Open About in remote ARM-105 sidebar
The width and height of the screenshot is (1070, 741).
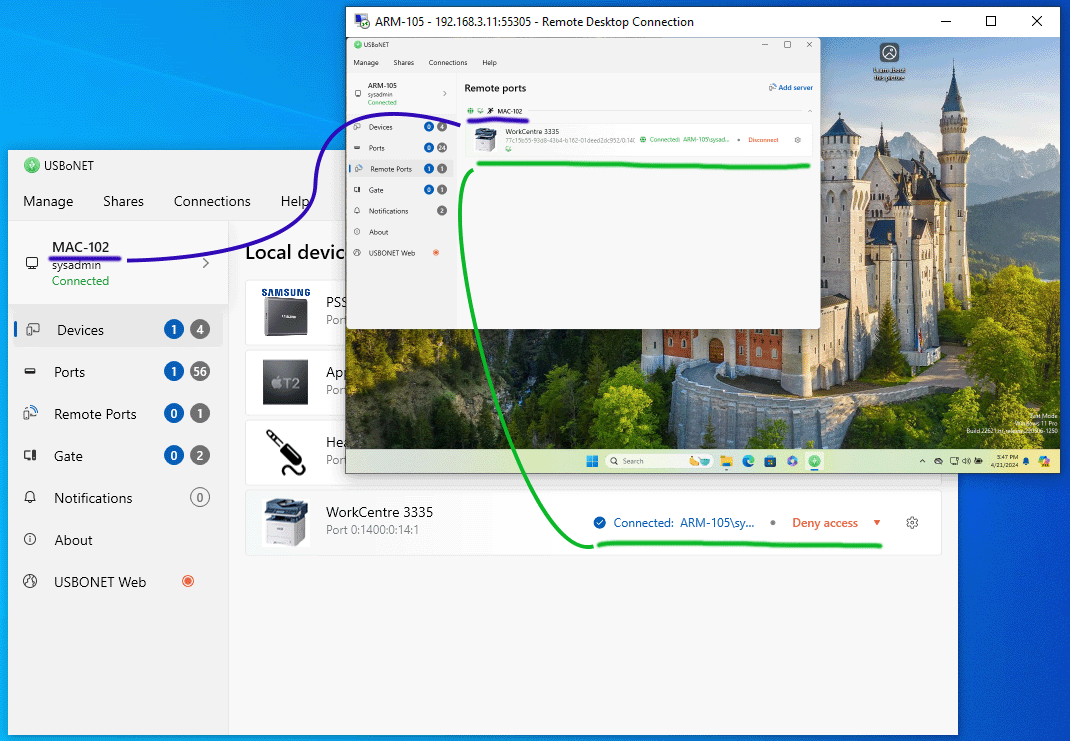click(401, 232)
